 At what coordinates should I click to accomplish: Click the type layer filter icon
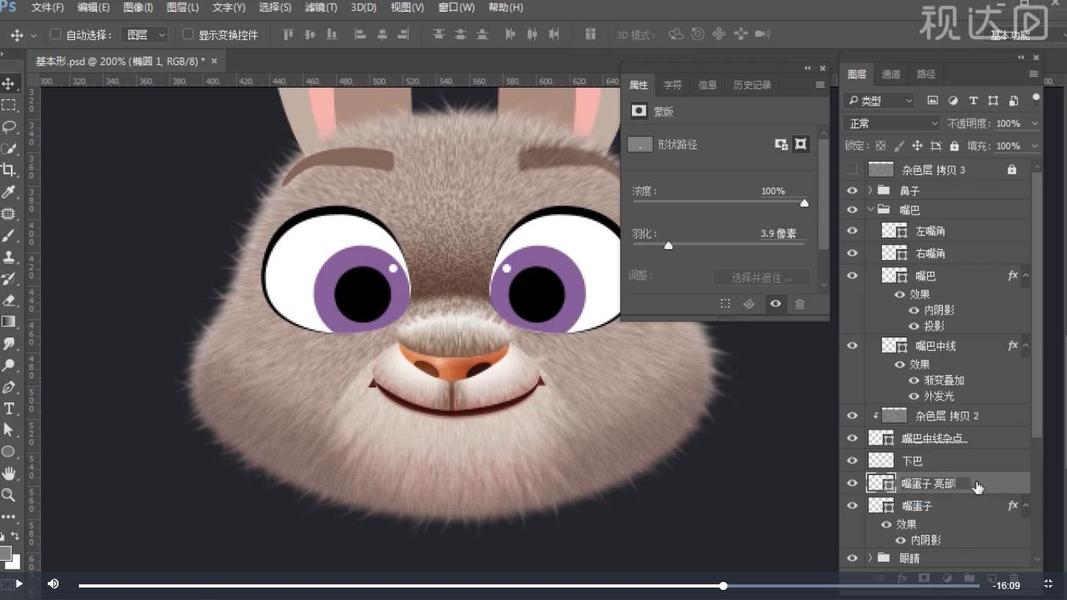[x=973, y=101]
